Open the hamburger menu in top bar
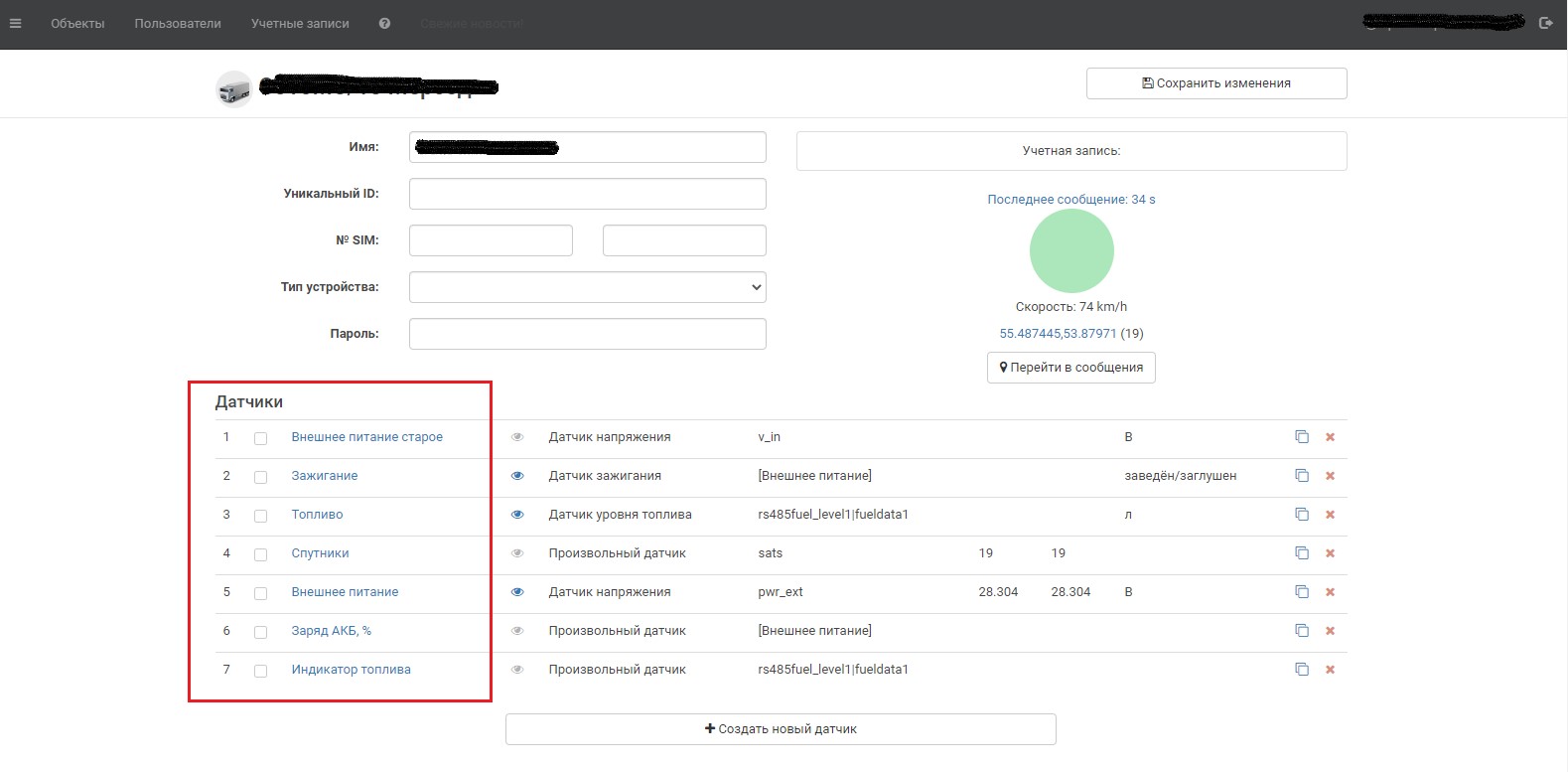This screenshot has width=1568, height=772. click(15, 24)
